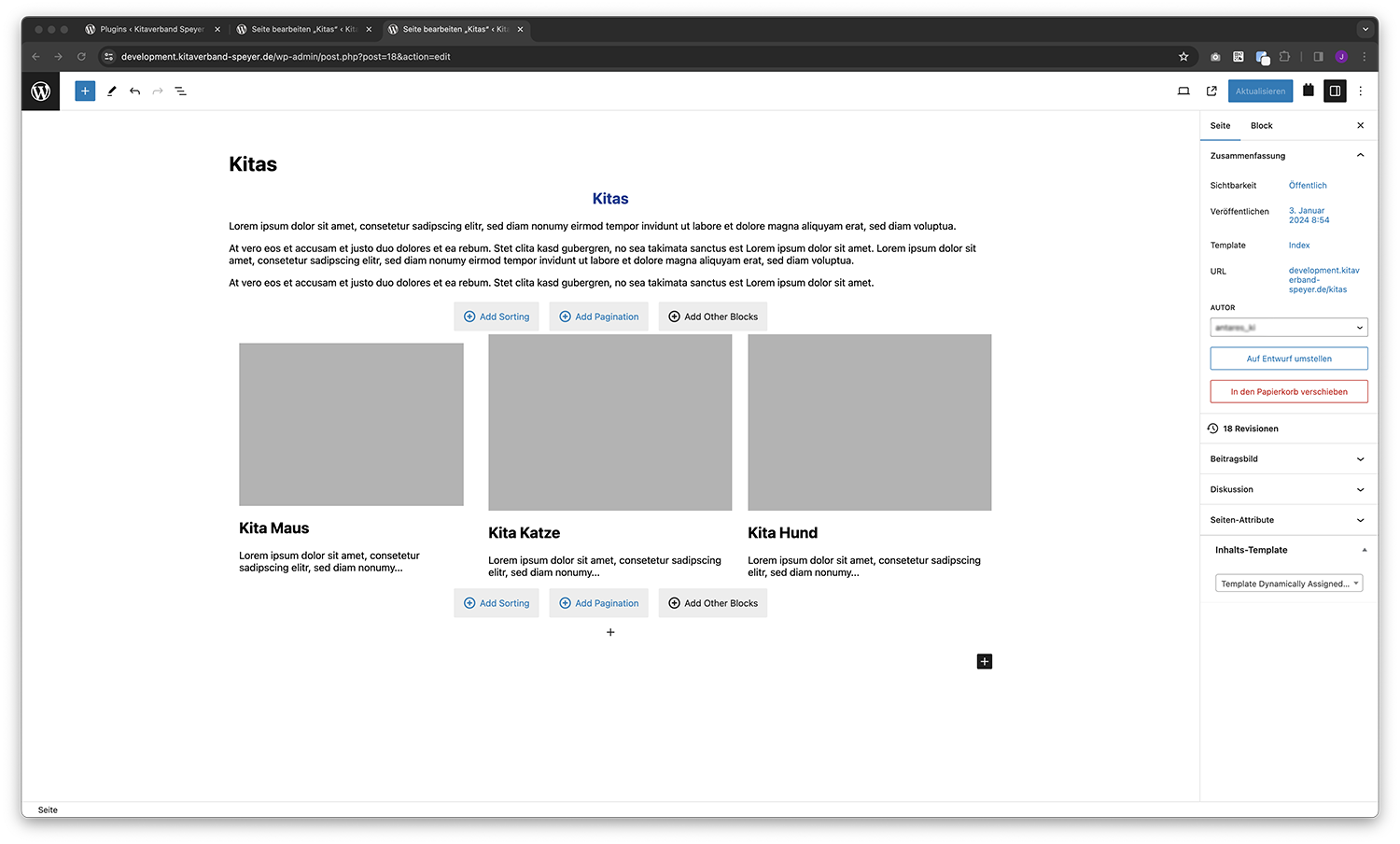
Task: Open the black plugin icon next to Aktualisieren
Action: (x=1309, y=91)
